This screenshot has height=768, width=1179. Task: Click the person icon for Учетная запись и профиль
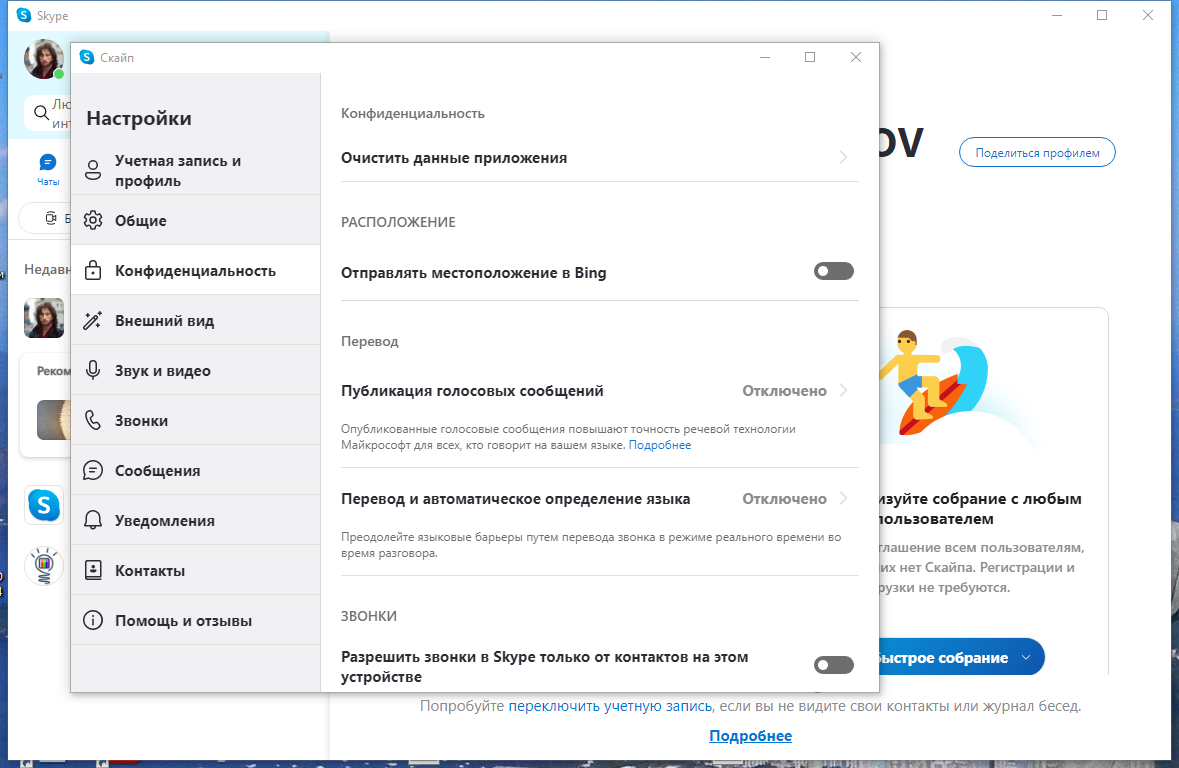[x=93, y=171]
